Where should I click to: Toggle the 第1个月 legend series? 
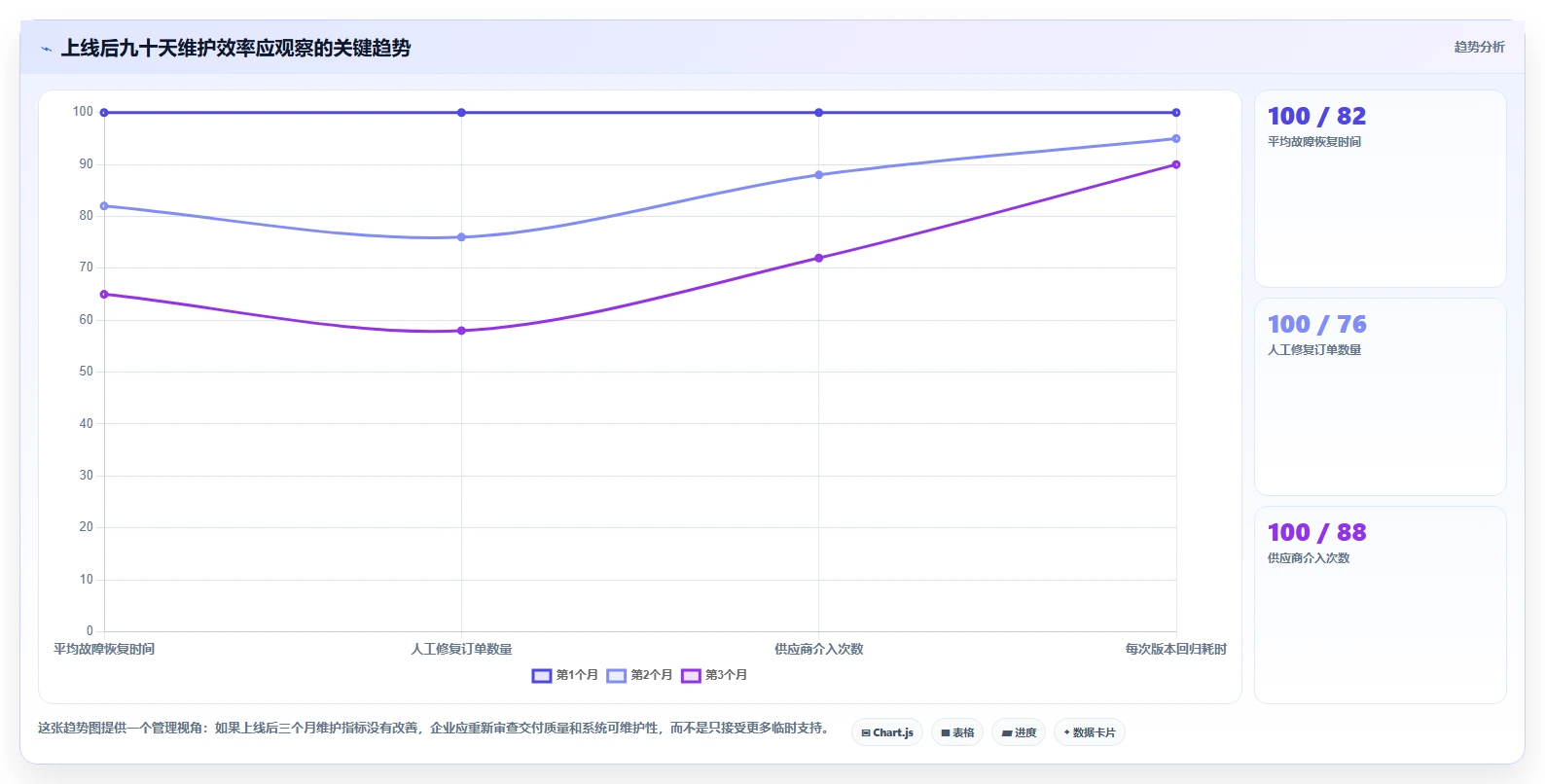565,675
